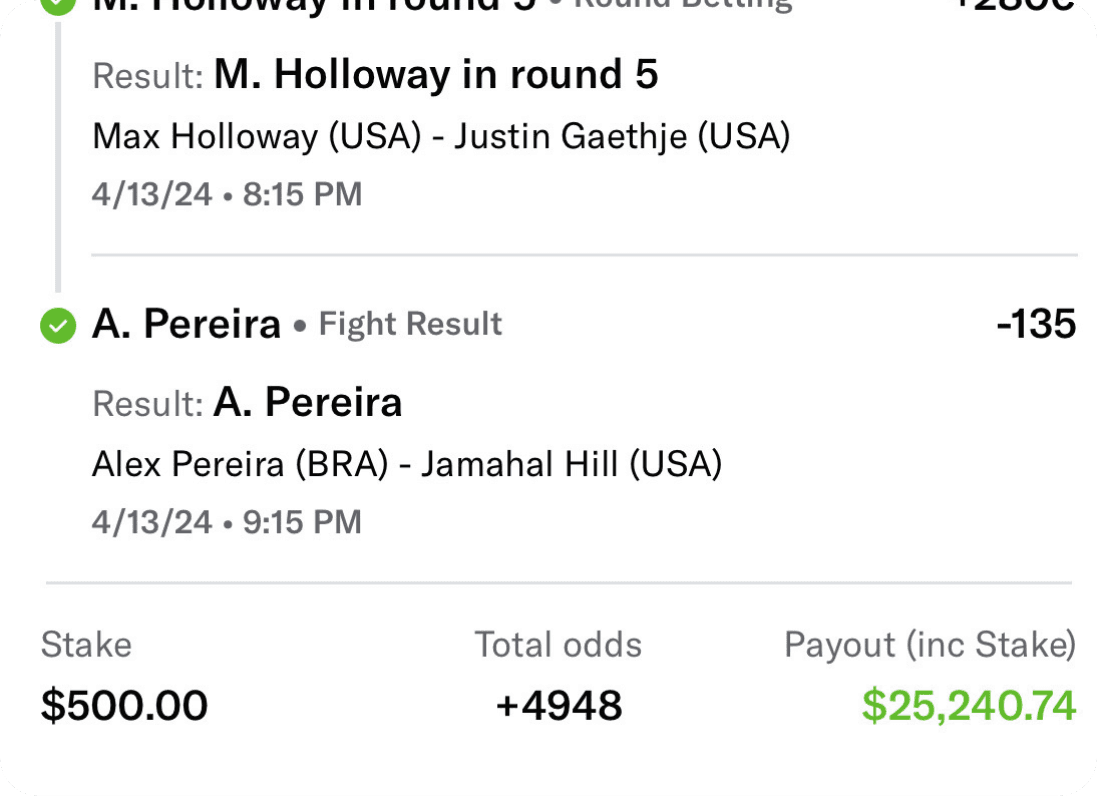Click the Stake label

pyautogui.click(x=86, y=645)
